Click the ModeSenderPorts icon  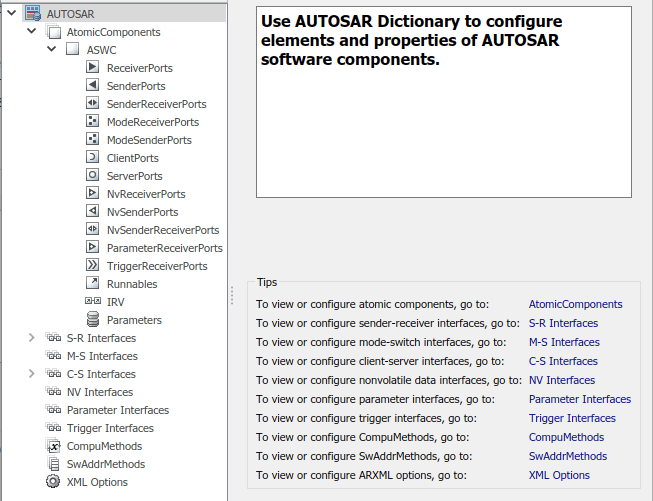point(92,140)
